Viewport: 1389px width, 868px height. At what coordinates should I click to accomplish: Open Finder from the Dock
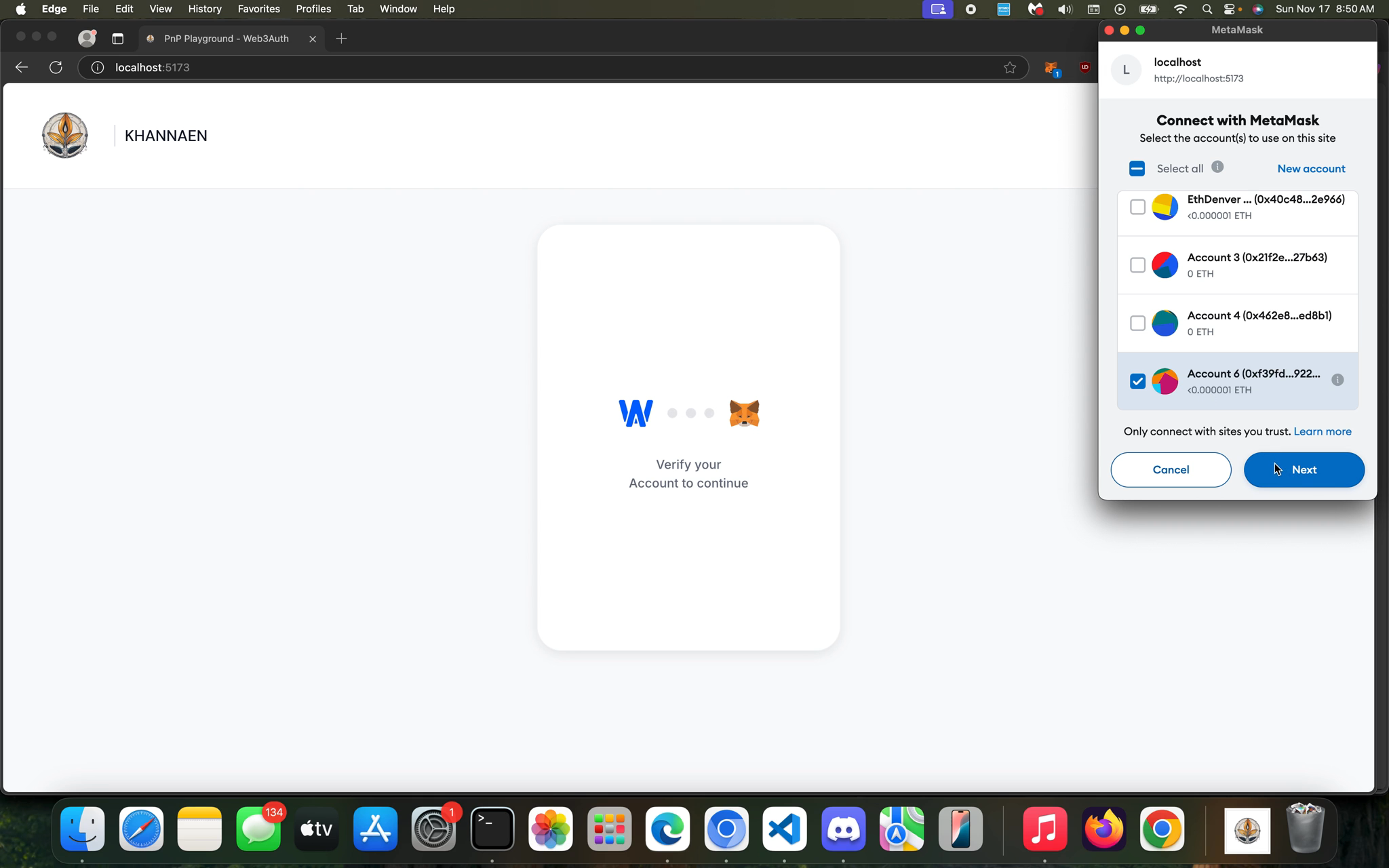(83, 829)
